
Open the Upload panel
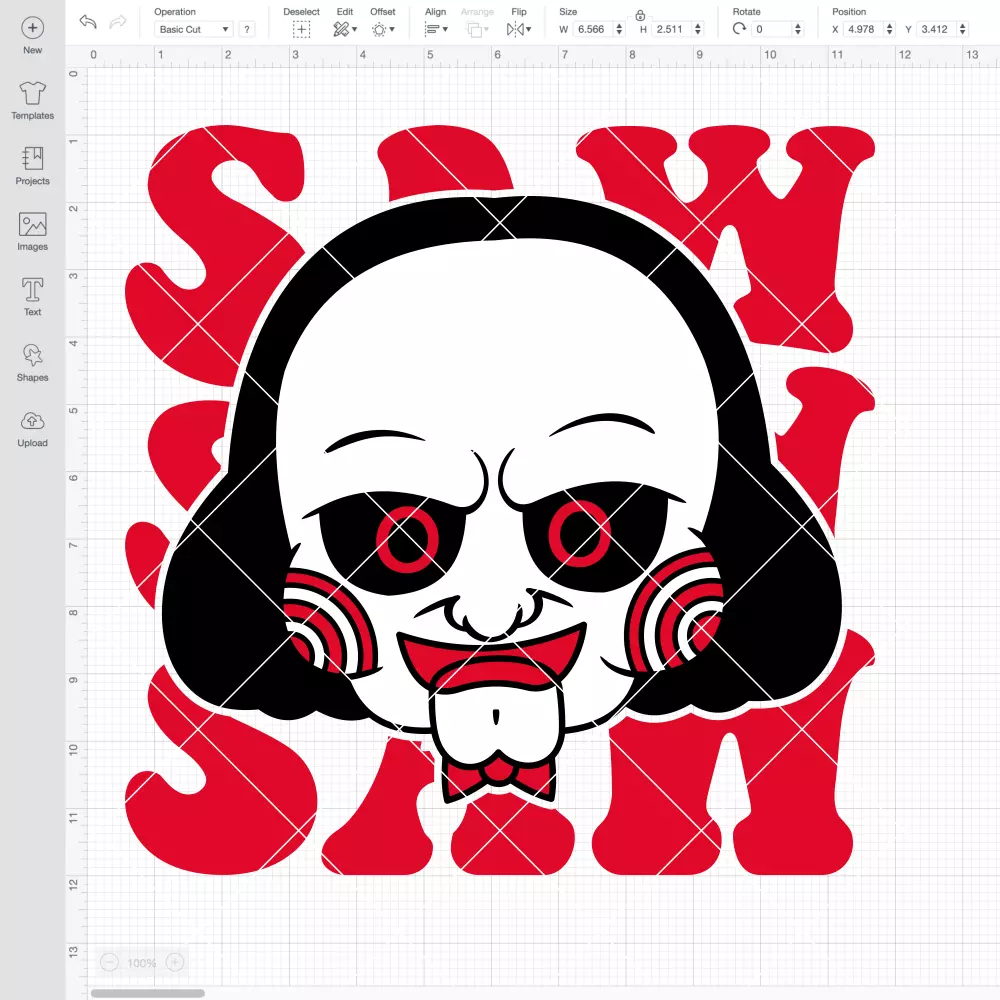coord(33,429)
